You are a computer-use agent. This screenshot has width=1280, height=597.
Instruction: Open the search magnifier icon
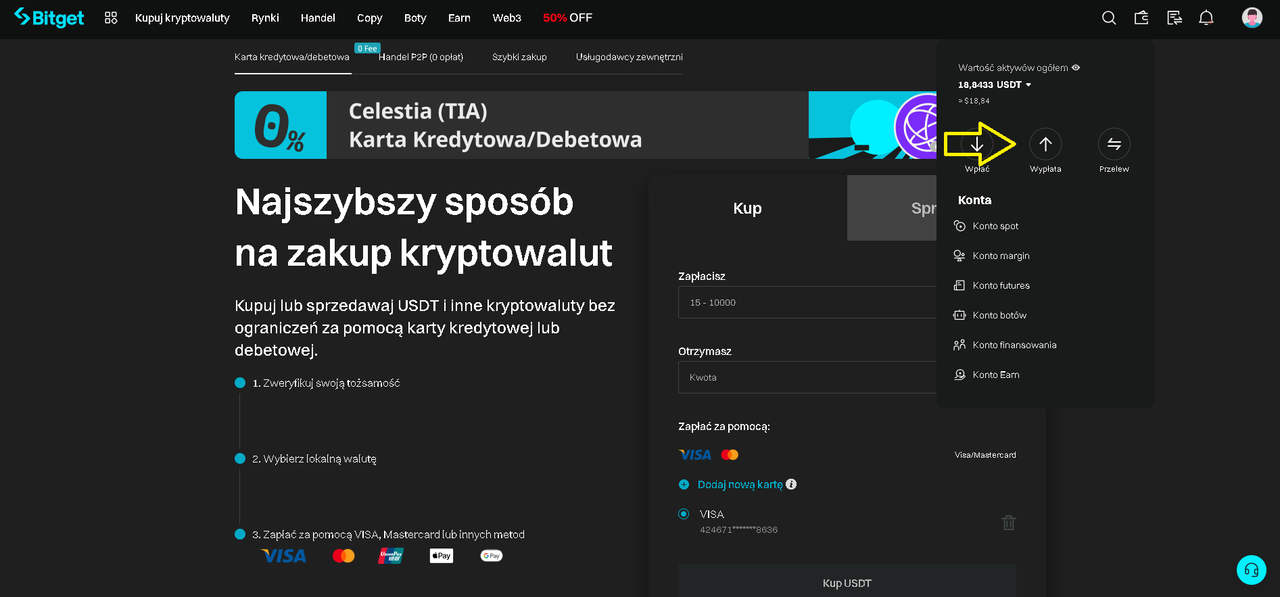coord(1109,18)
